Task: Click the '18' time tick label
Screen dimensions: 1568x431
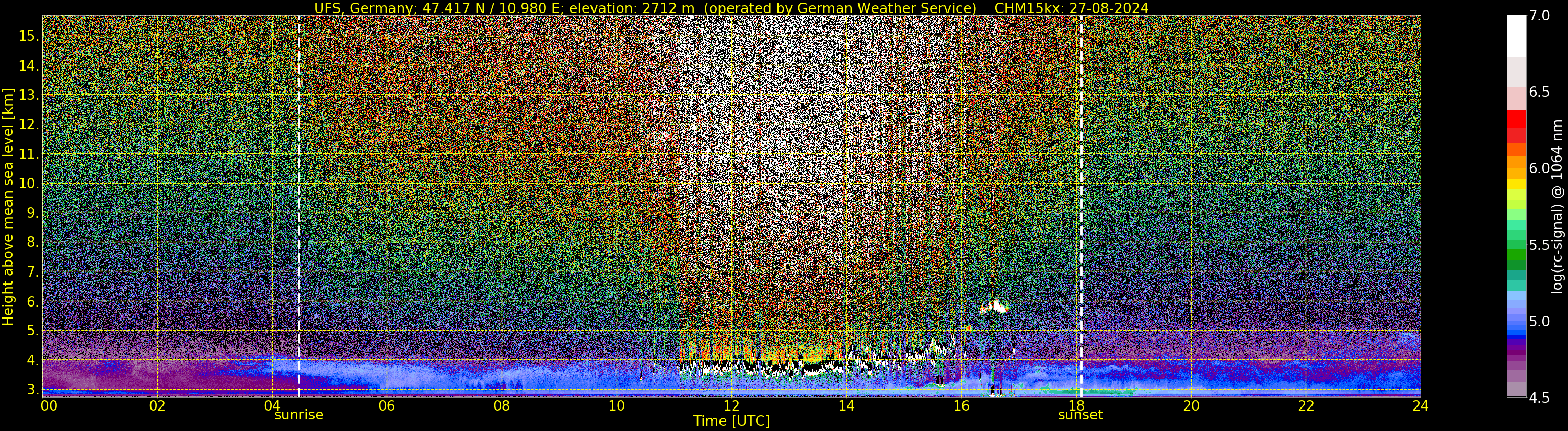Action: [x=1076, y=405]
